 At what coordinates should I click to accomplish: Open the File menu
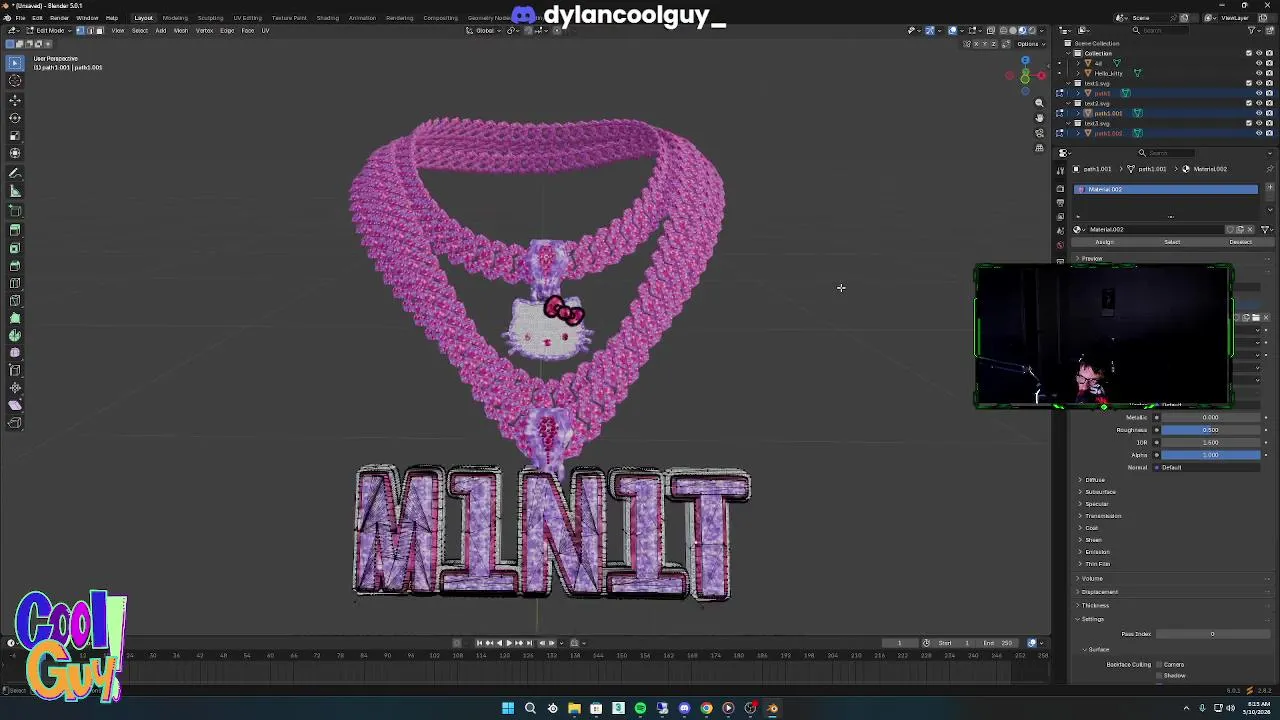[x=20, y=18]
